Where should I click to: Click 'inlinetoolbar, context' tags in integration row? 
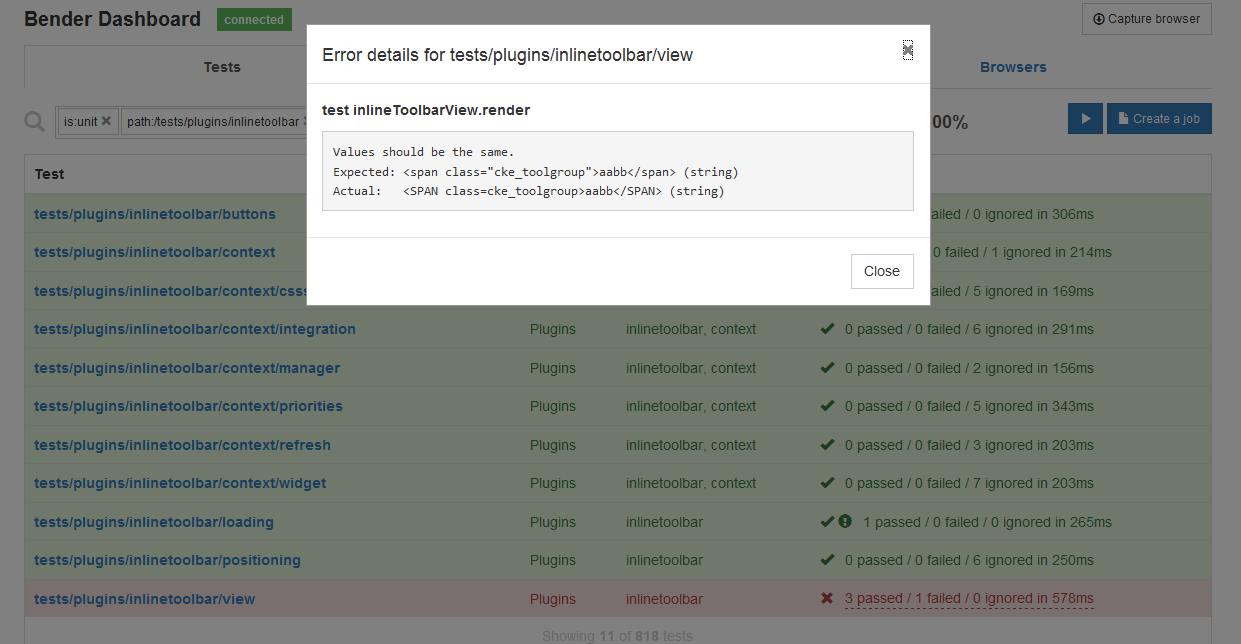691,329
